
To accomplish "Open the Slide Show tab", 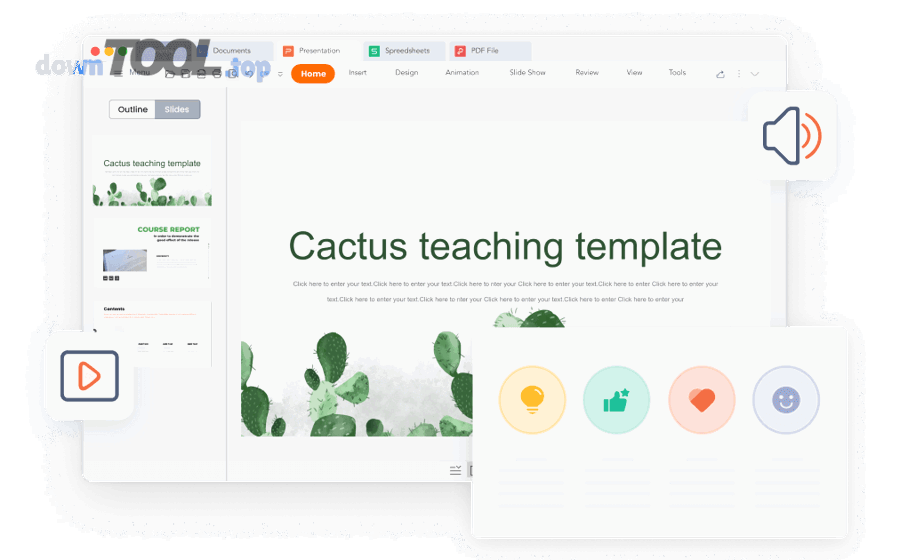I will pos(527,73).
